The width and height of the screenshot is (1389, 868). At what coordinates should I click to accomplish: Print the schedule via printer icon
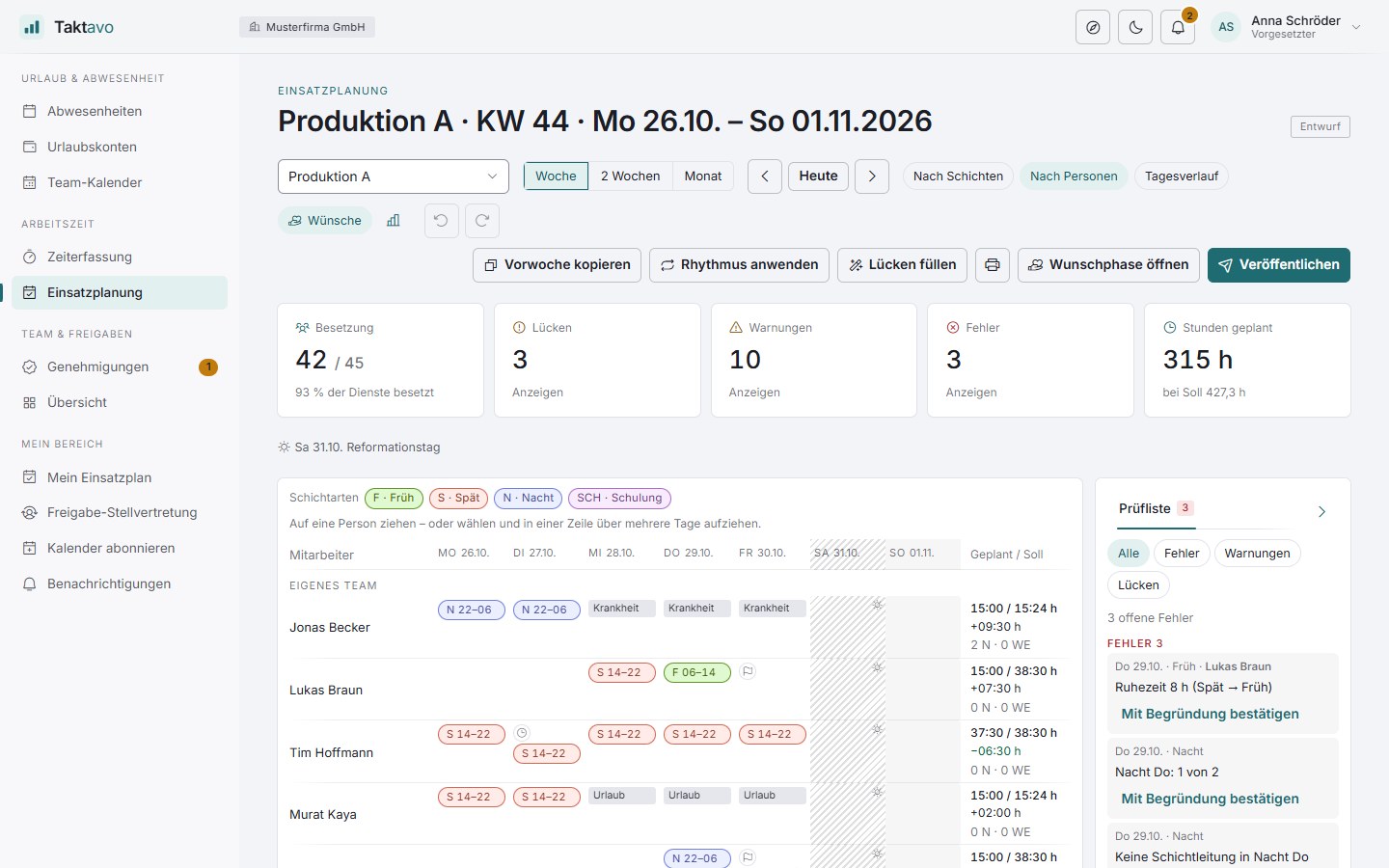pyautogui.click(x=993, y=265)
